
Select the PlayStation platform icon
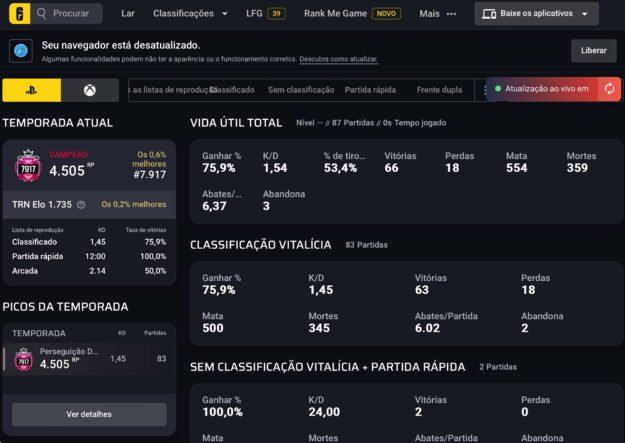coord(31,90)
